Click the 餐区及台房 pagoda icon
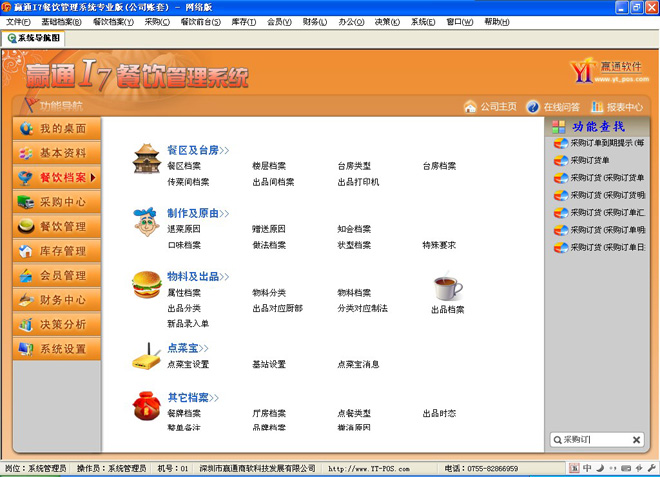 click(148, 159)
